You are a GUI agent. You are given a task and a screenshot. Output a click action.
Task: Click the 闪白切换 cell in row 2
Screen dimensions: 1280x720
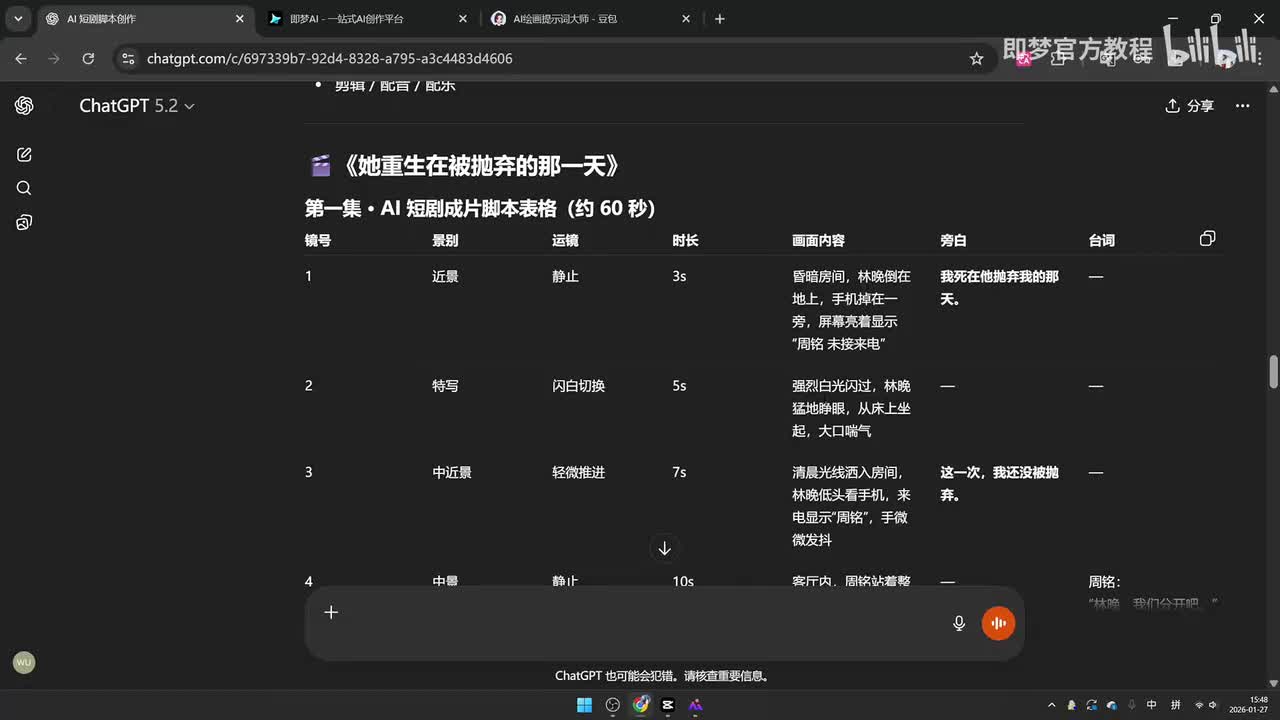578,386
